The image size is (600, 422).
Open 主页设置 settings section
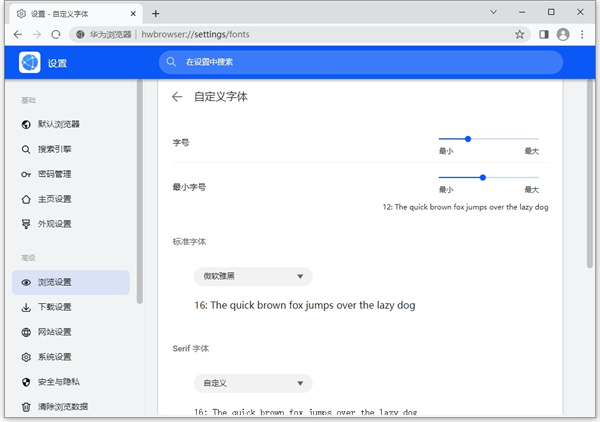(x=71, y=199)
